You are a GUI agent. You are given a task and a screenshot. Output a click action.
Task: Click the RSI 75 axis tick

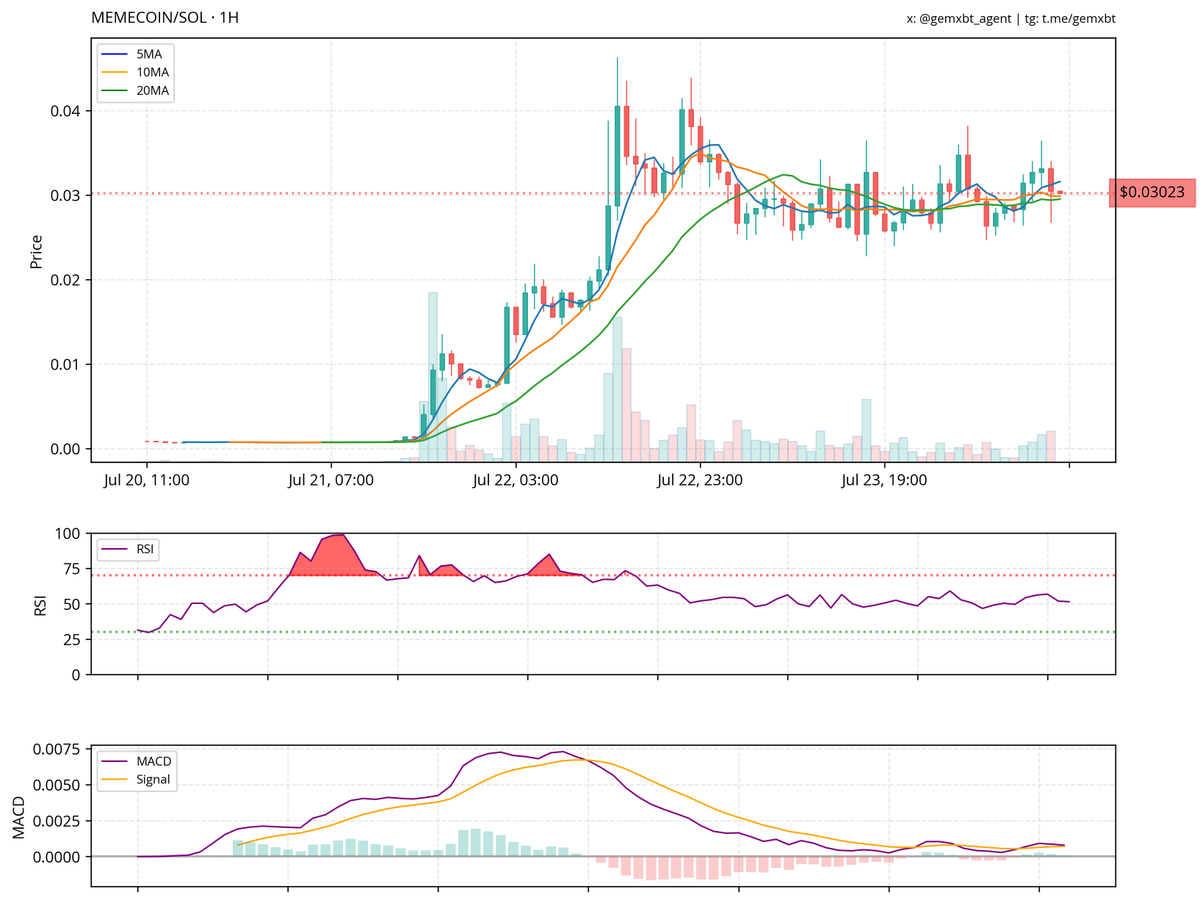pos(70,569)
